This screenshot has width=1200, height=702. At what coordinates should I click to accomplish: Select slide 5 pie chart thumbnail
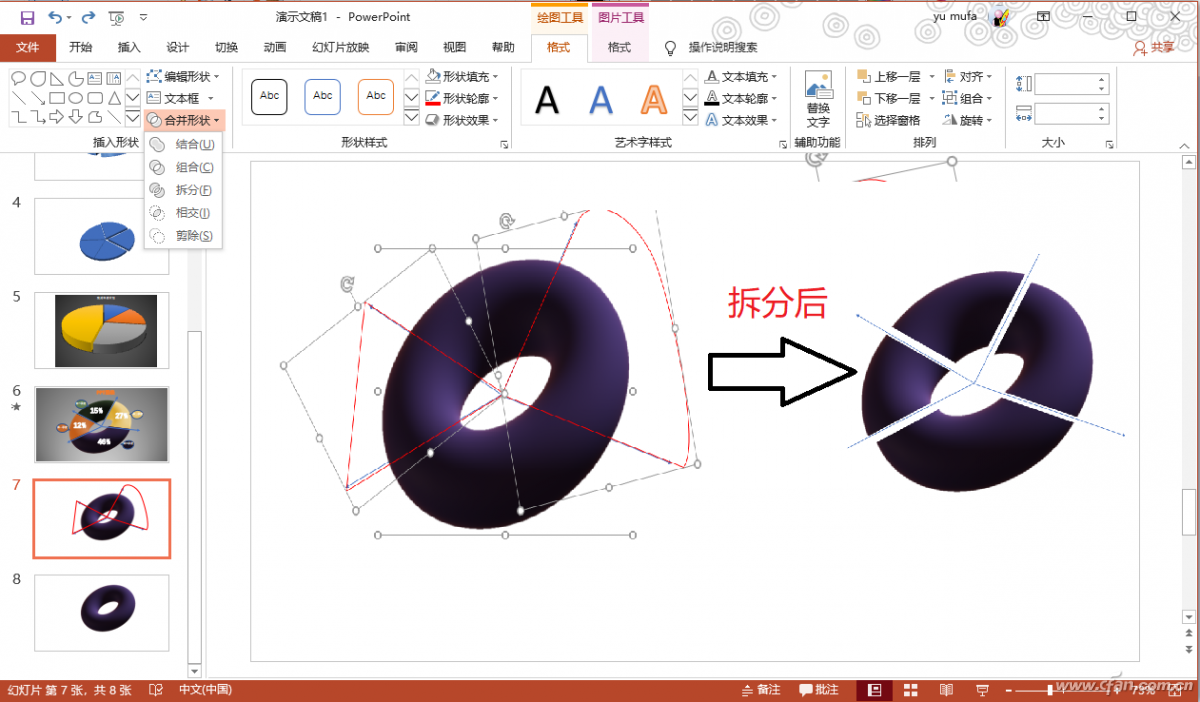pyautogui.click(x=101, y=330)
